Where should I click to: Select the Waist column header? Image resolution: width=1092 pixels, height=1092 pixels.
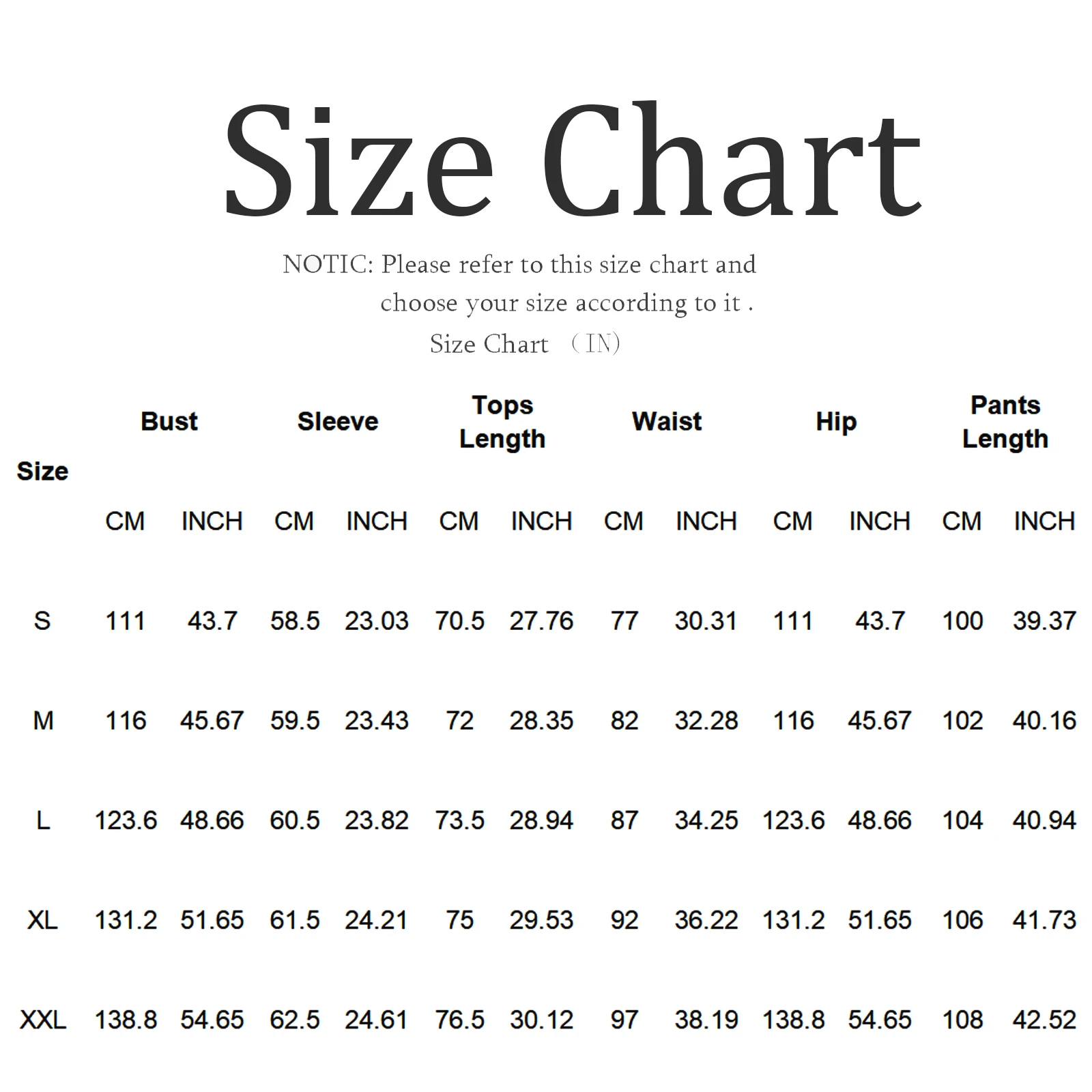point(667,422)
